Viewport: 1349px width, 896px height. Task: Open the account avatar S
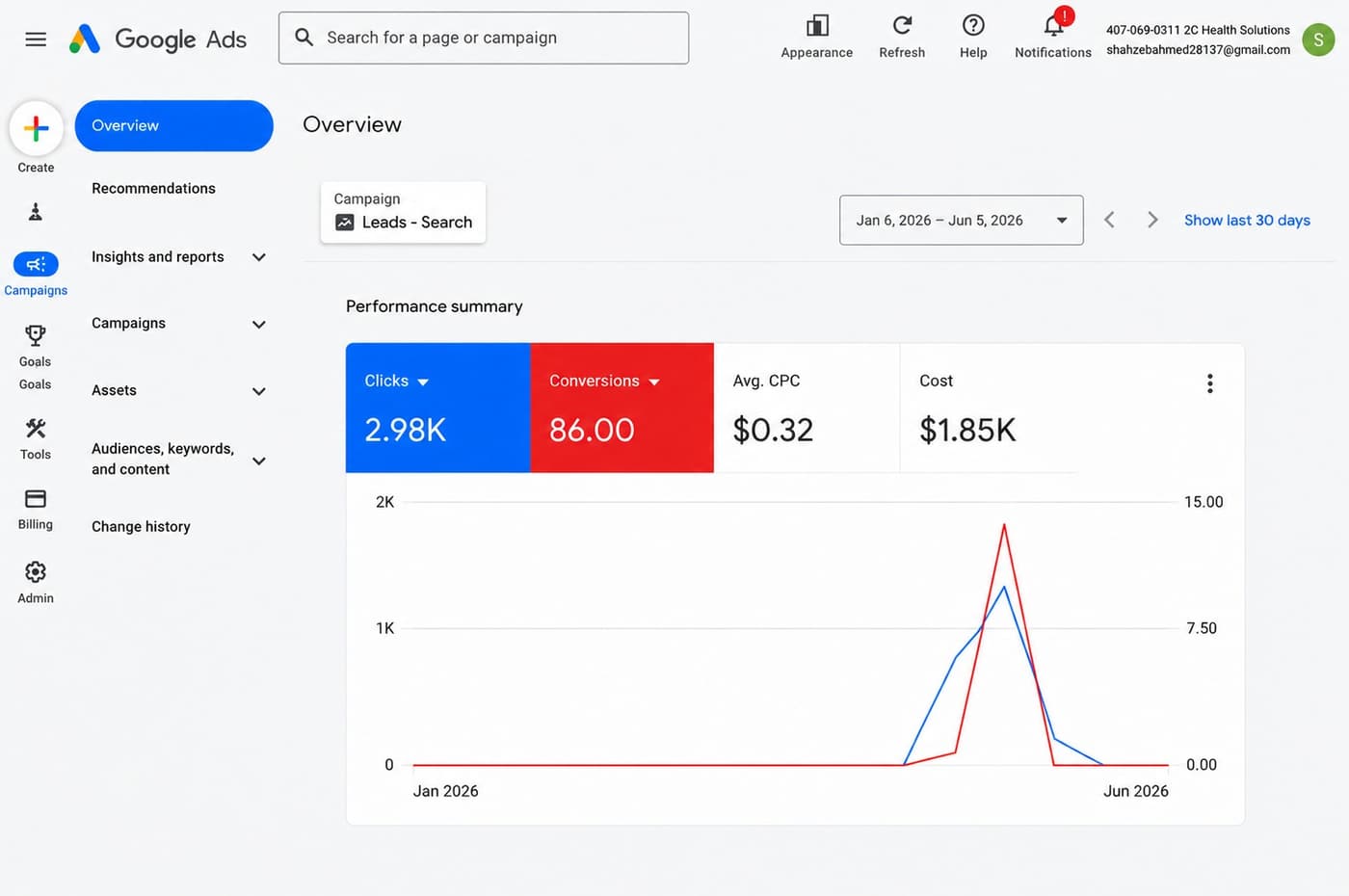click(1317, 40)
